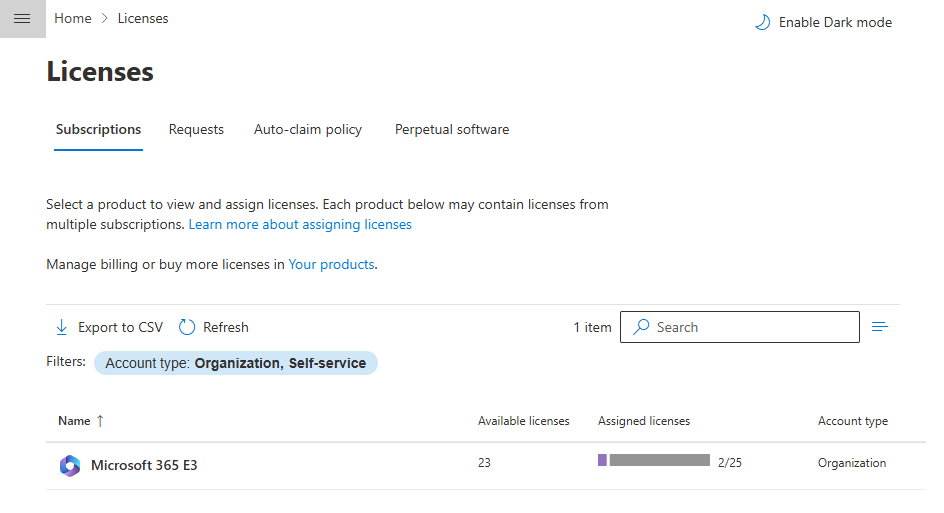This screenshot has height=513, width=944.
Task: Click the Account type column header
Action: point(852,421)
